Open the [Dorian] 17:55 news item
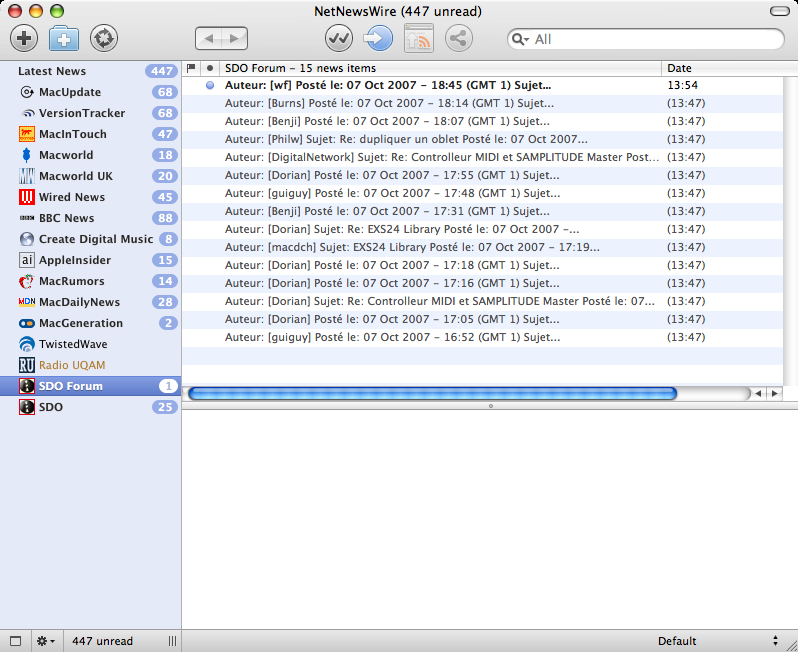This screenshot has height=652, width=798. click(x=482, y=175)
